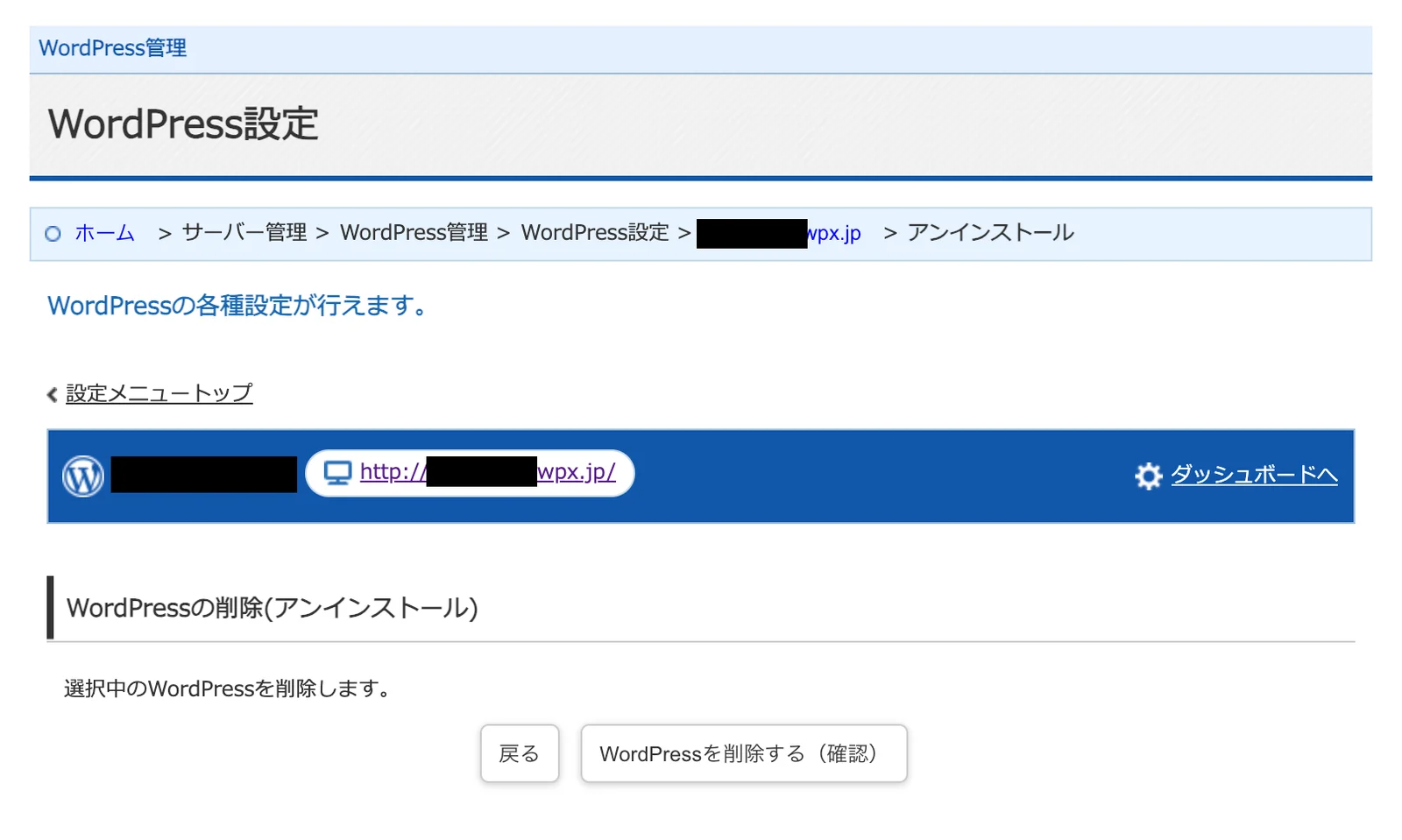Open ダッシュボードへ link
1402x840 pixels.
tap(1254, 475)
